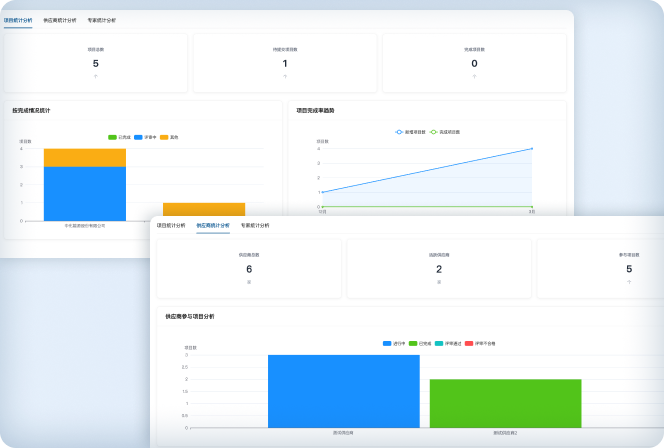This screenshot has height=448, width=664.
Task: Switch to 供应商统计分析 tab in back window
Action: (59, 20)
